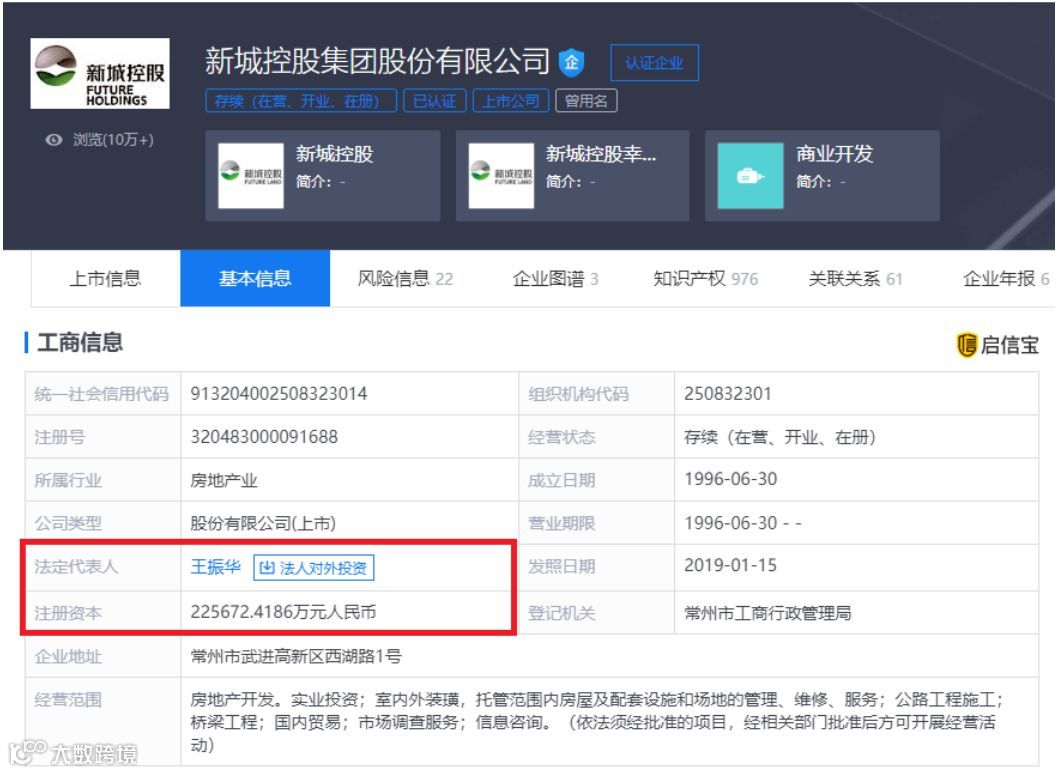Viewport: 1057px width, 773px height.
Task: Click company type 股份有限公司(上市)
Action: click(x=263, y=523)
